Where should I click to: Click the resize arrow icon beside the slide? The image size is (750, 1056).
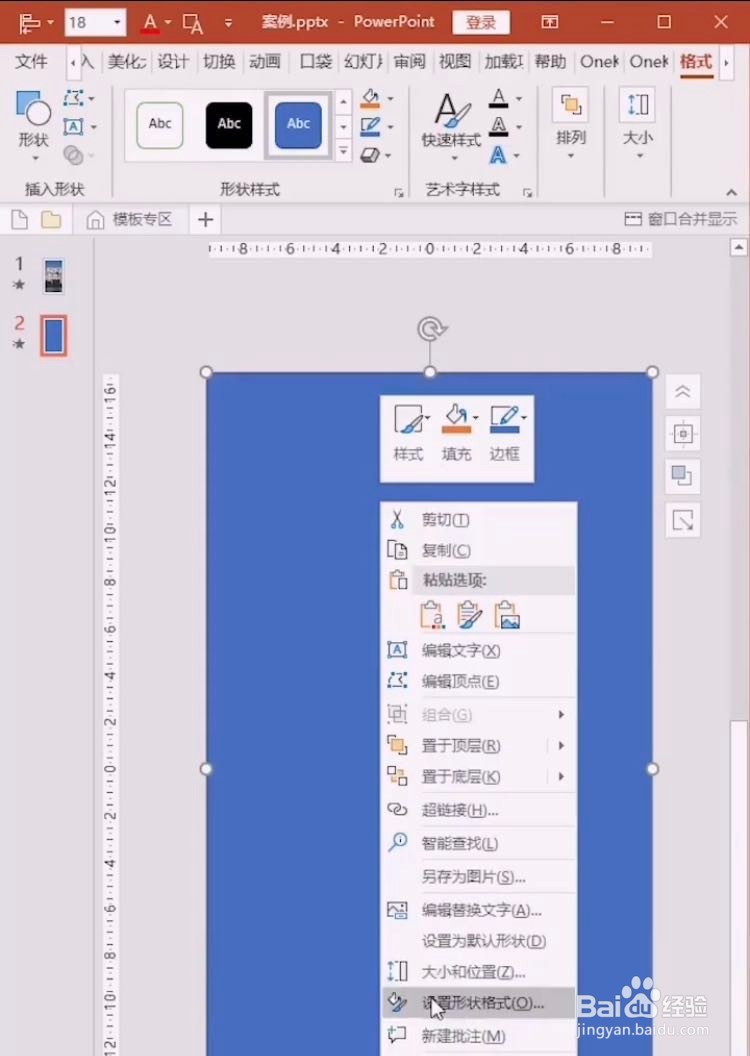(683, 521)
